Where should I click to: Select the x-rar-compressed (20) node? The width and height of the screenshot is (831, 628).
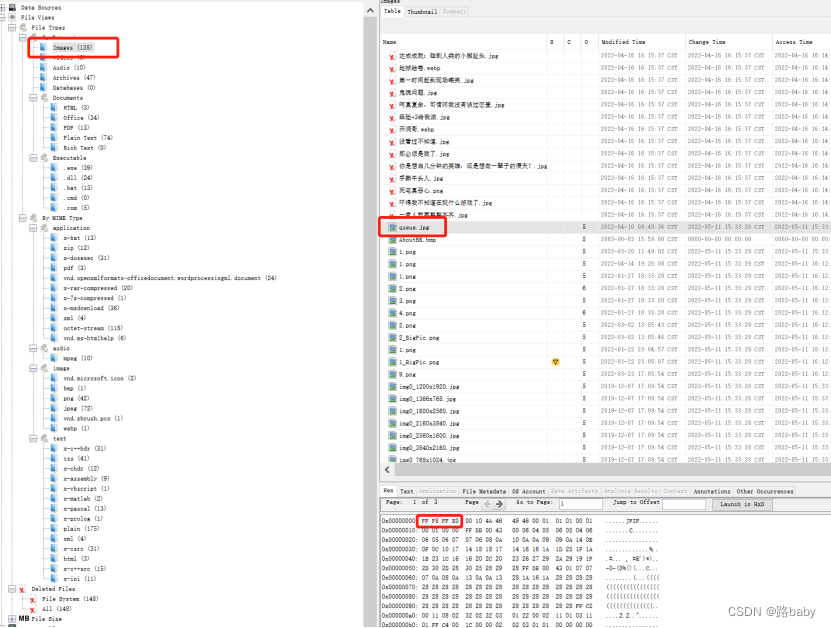coord(98,288)
